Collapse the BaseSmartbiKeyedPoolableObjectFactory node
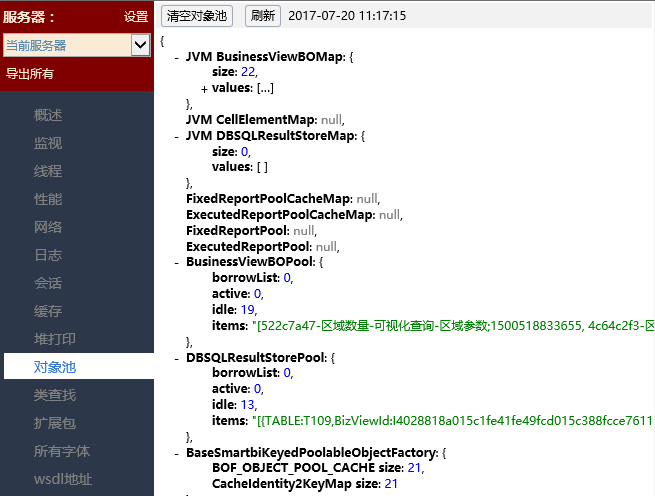The image size is (655, 496). 177,454
